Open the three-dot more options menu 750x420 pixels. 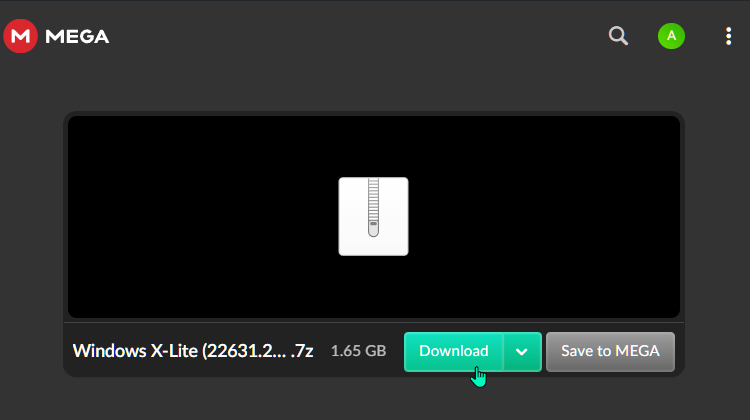click(x=728, y=36)
